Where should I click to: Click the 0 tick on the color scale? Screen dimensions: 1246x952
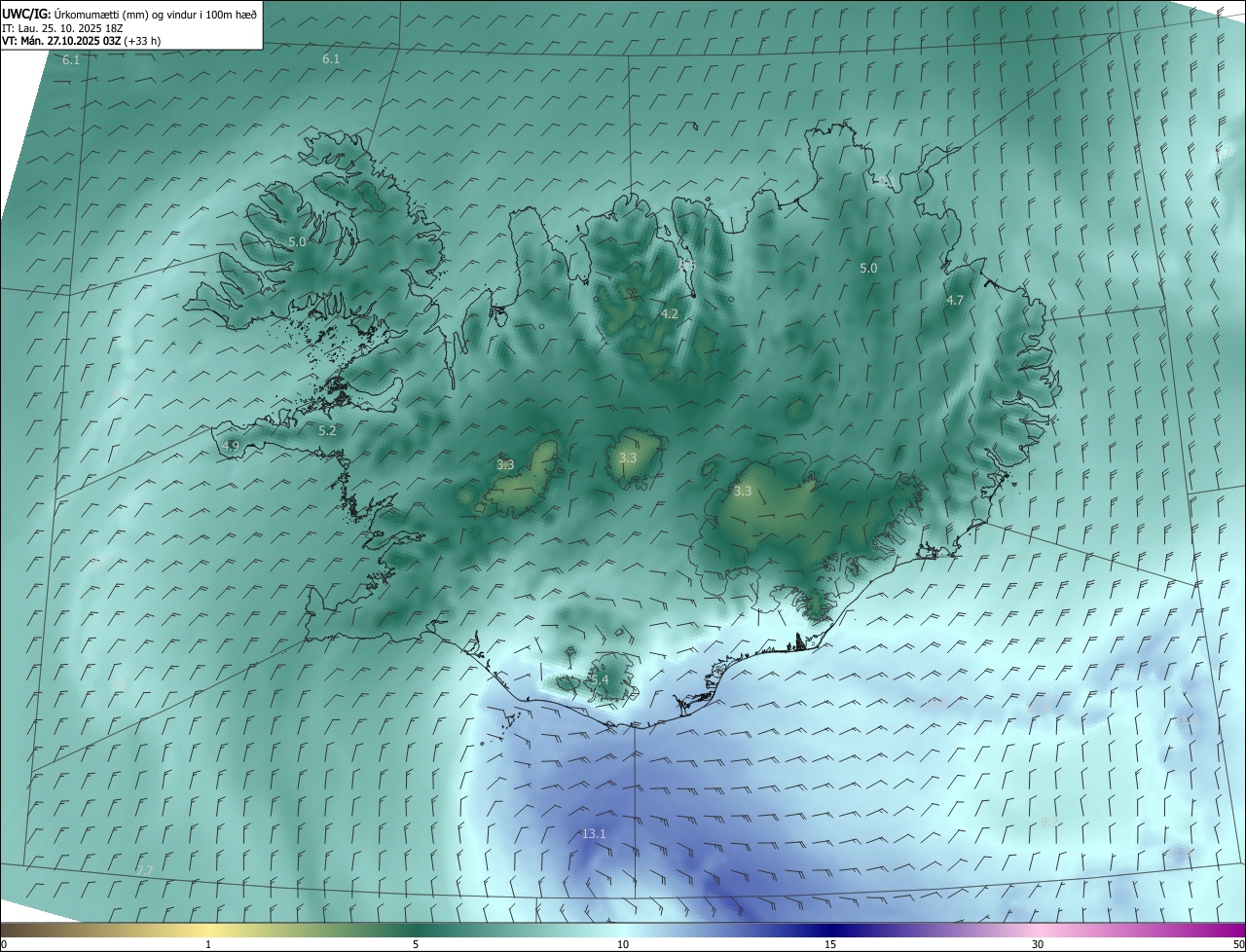tap(4, 945)
